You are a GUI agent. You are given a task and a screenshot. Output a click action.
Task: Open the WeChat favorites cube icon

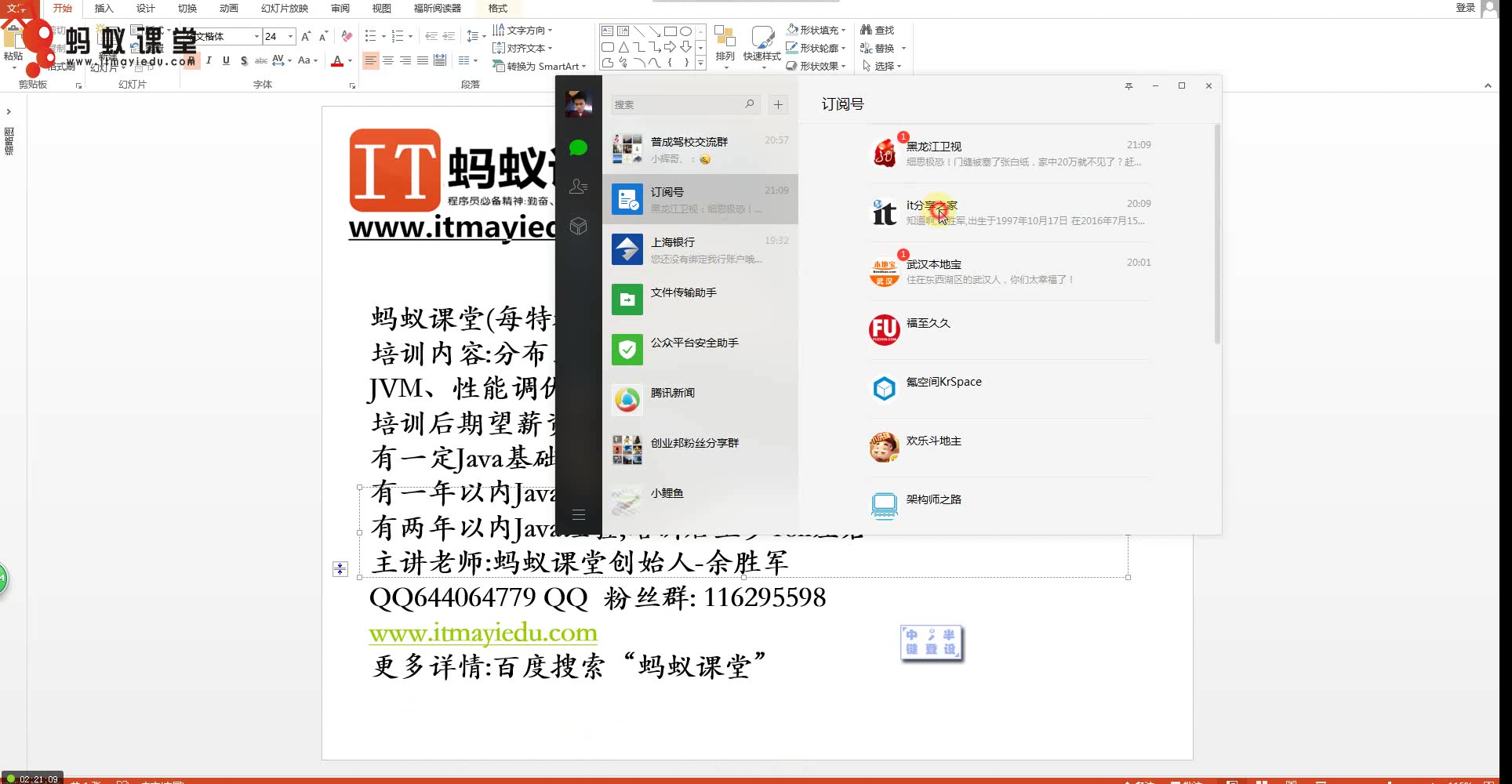[x=578, y=226]
